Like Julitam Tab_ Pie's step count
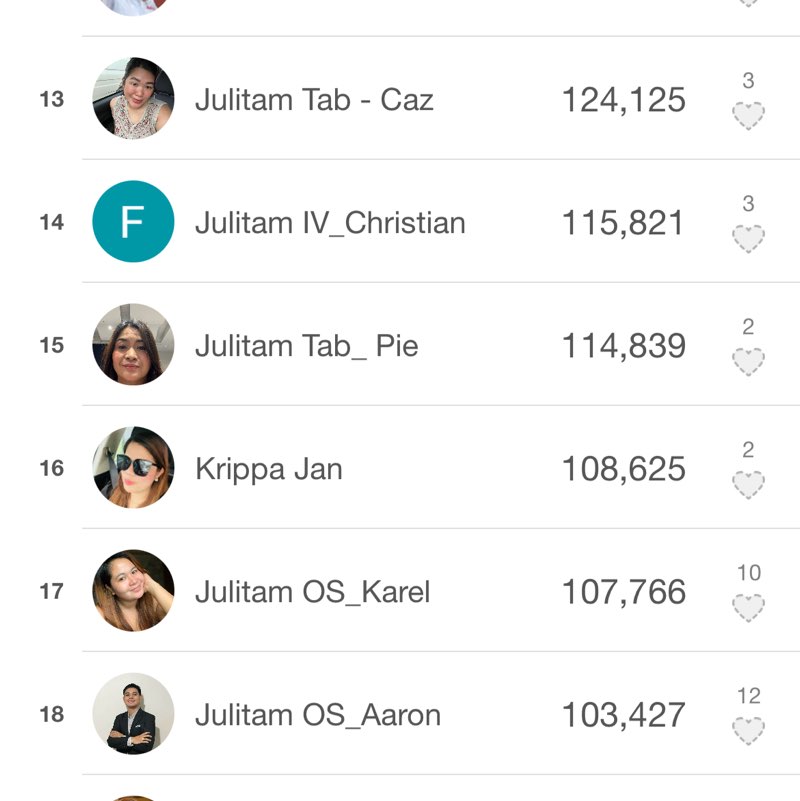Viewport: 800px width, 801px height. (748, 362)
